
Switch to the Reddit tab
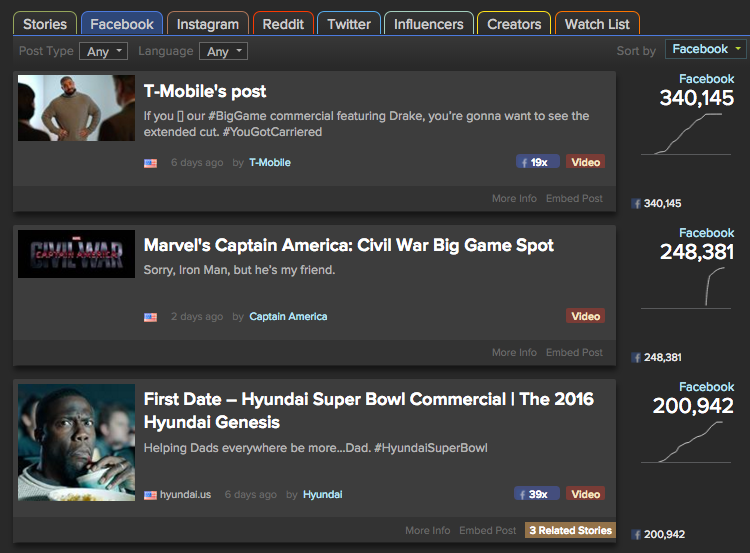(284, 24)
